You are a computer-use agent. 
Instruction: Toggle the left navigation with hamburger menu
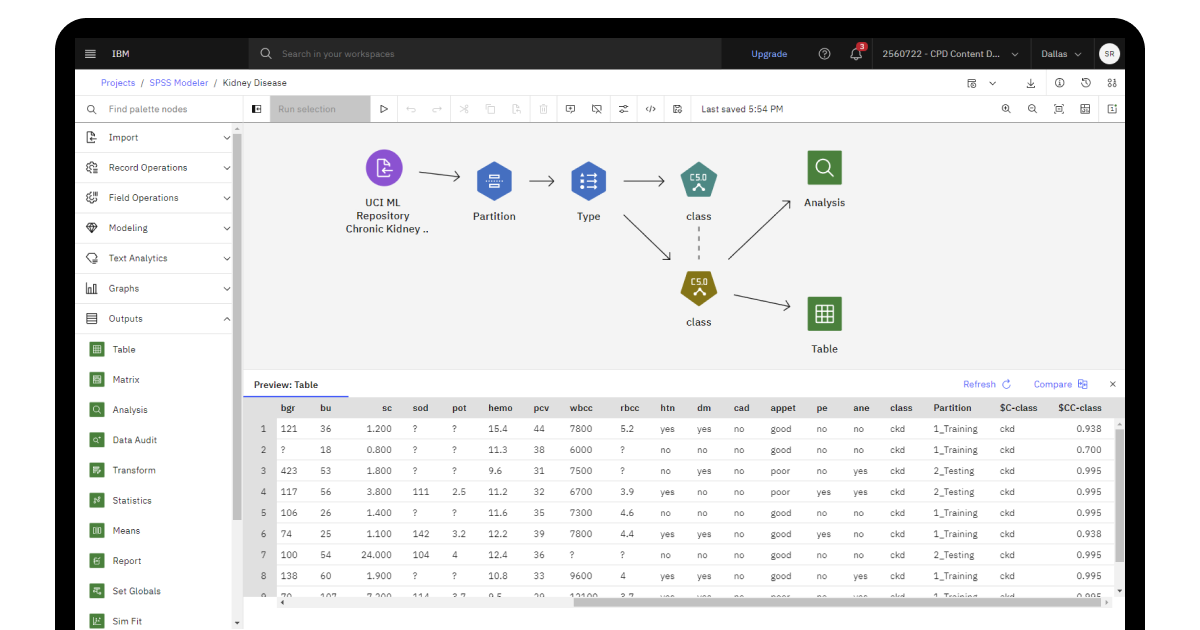[91, 53]
